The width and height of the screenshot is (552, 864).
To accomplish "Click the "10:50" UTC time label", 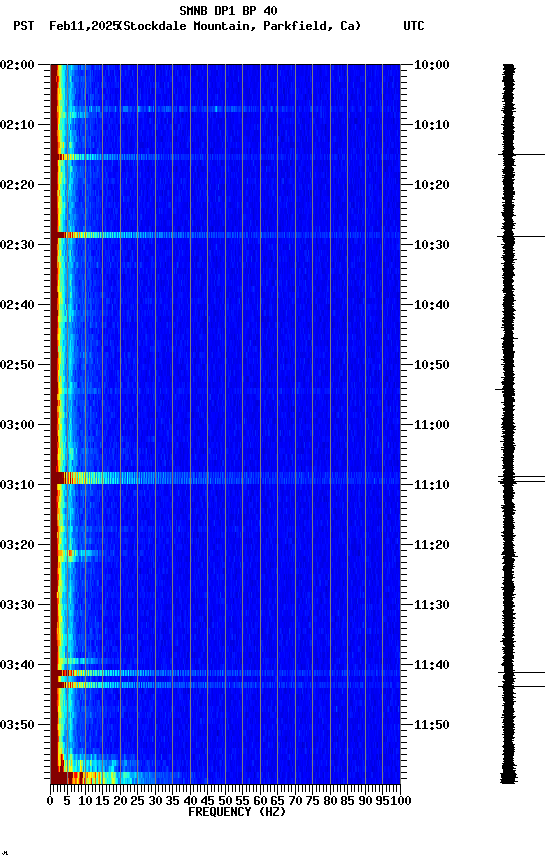I will [431, 365].
